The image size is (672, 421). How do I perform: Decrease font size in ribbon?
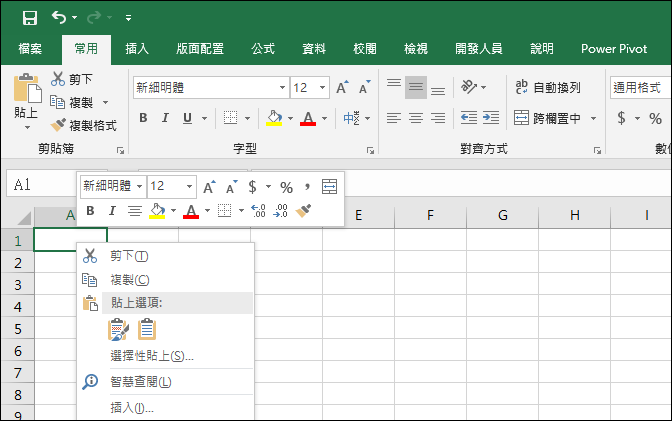(365, 87)
